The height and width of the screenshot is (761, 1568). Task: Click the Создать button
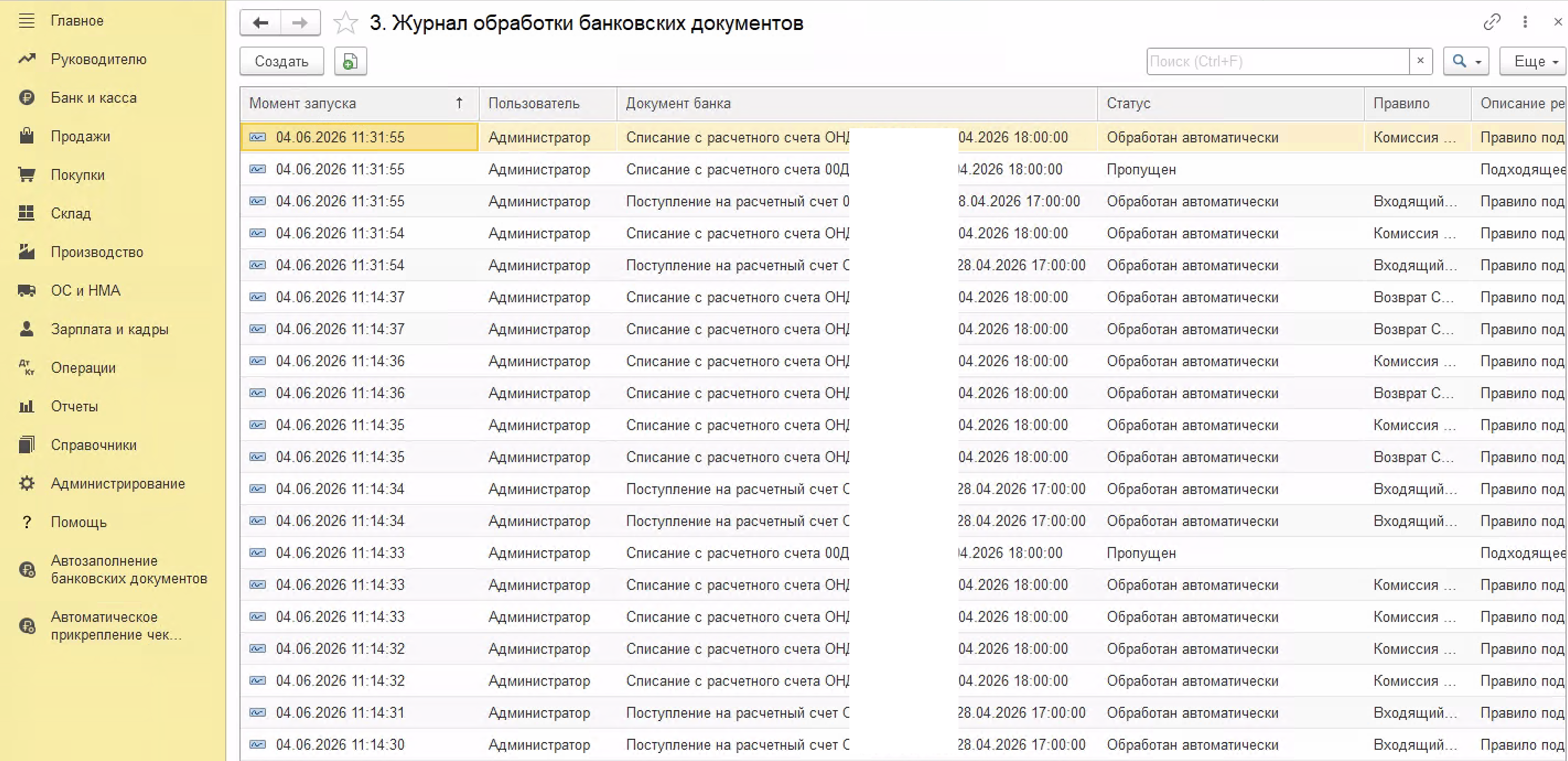point(282,62)
